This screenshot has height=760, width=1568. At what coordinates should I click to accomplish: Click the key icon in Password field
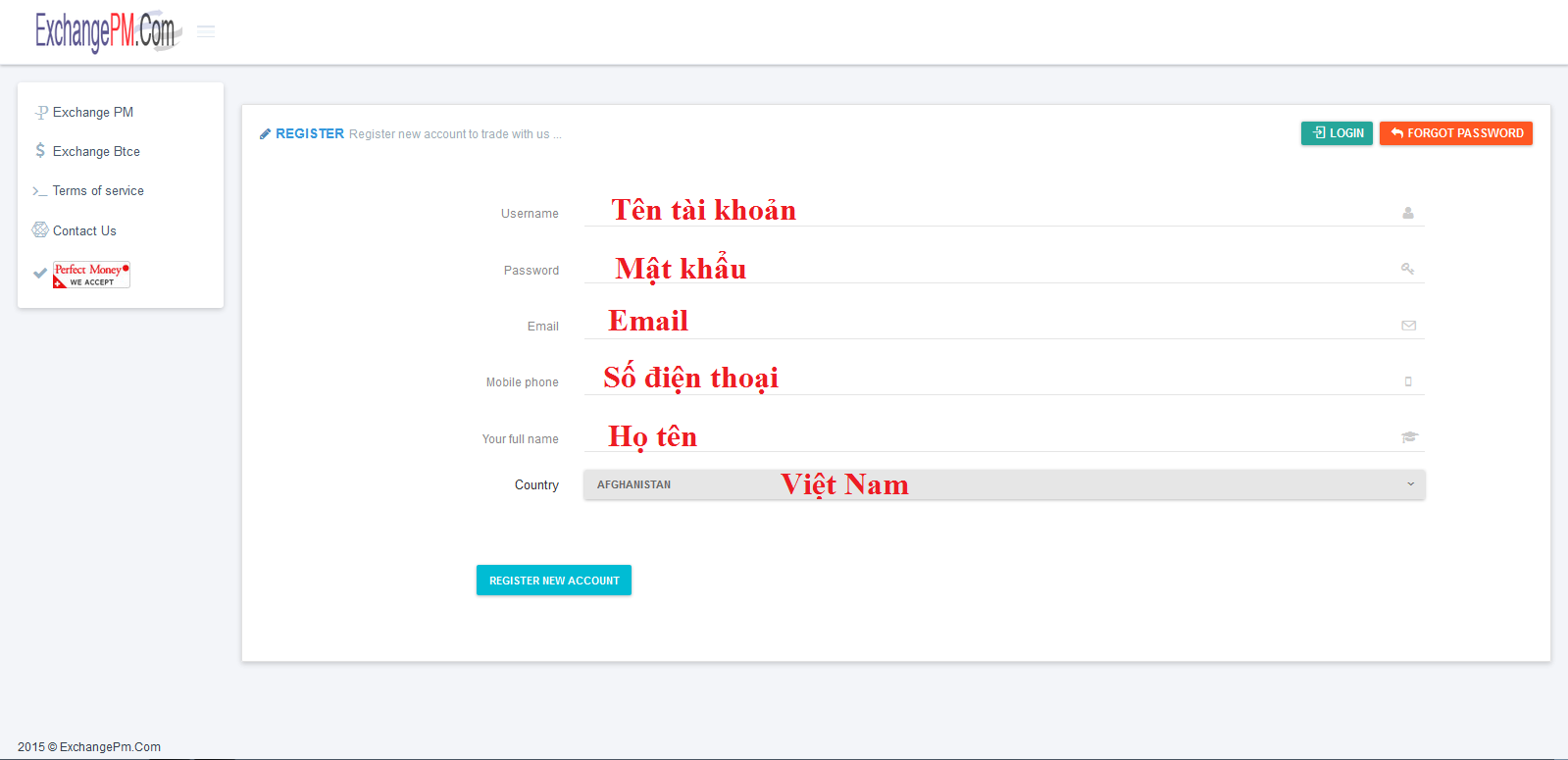tap(1408, 269)
